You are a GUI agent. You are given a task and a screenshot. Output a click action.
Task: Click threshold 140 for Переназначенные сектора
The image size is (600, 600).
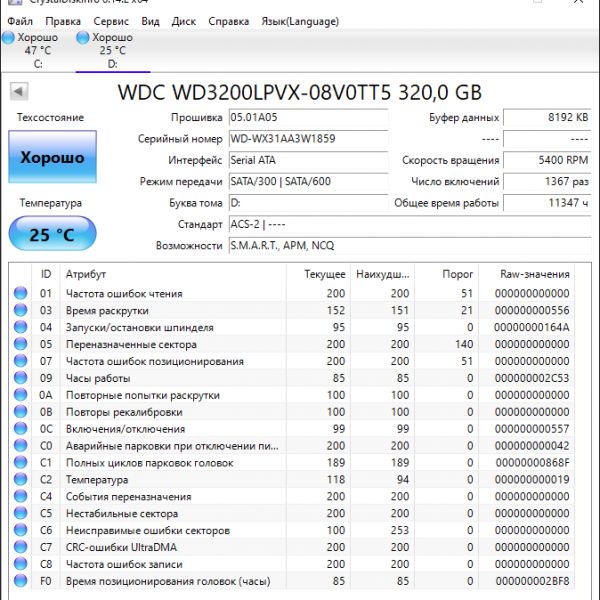tap(464, 344)
